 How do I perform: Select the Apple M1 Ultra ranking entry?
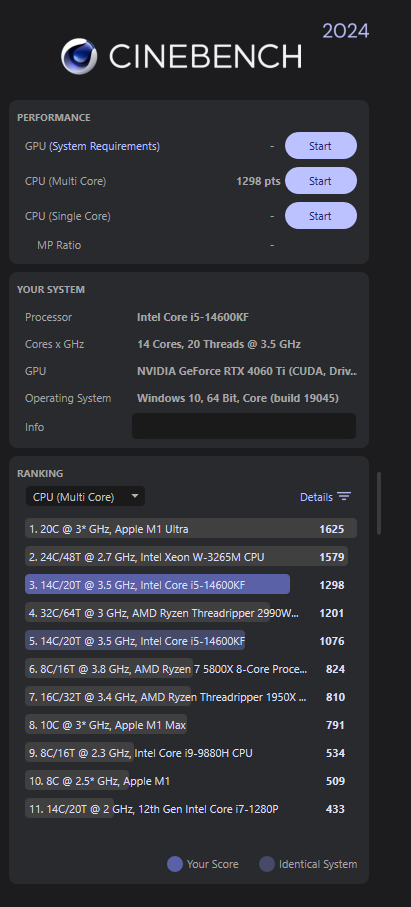[x=191, y=529]
